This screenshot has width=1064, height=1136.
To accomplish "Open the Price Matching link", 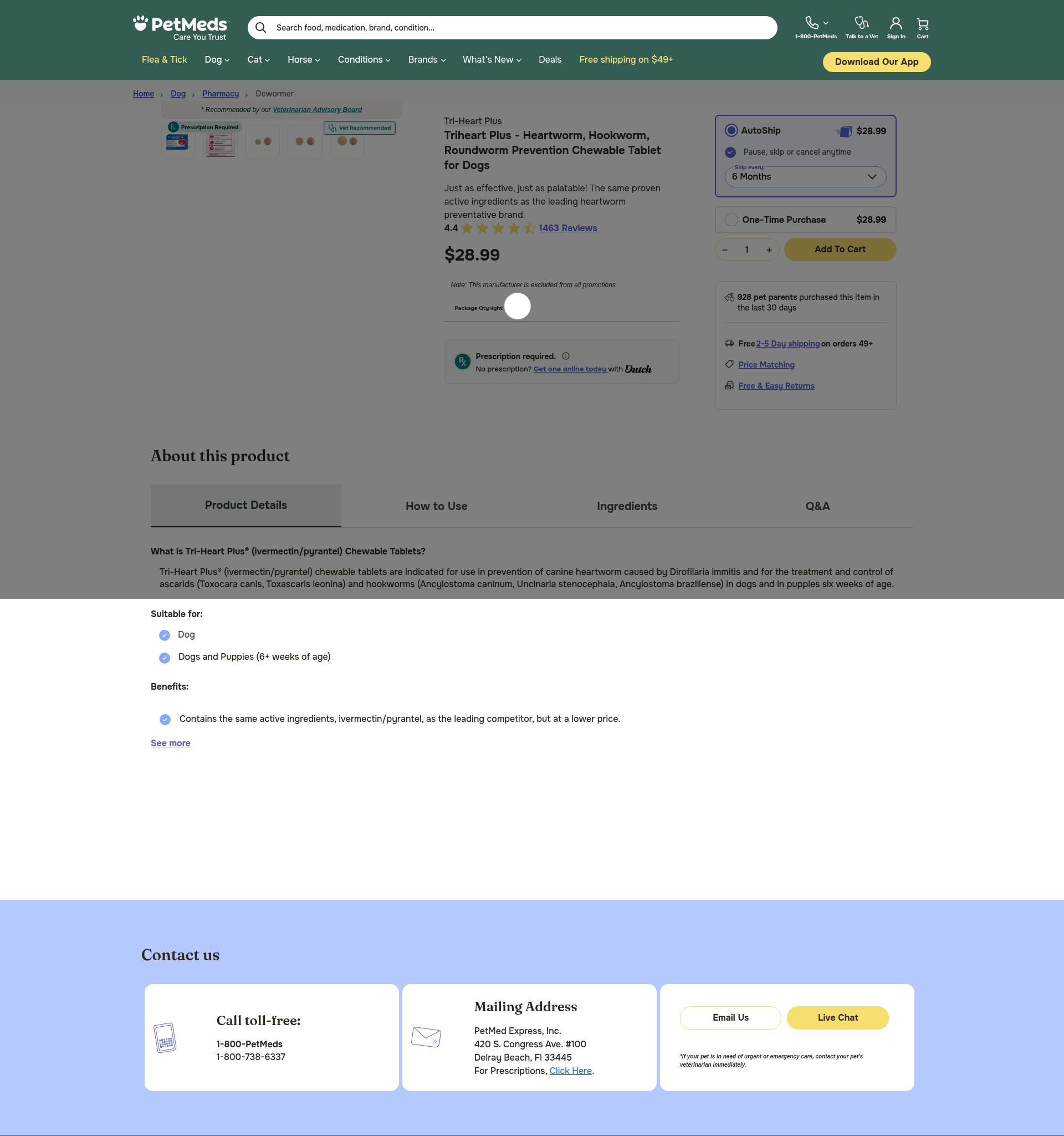I will click(766, 365).
